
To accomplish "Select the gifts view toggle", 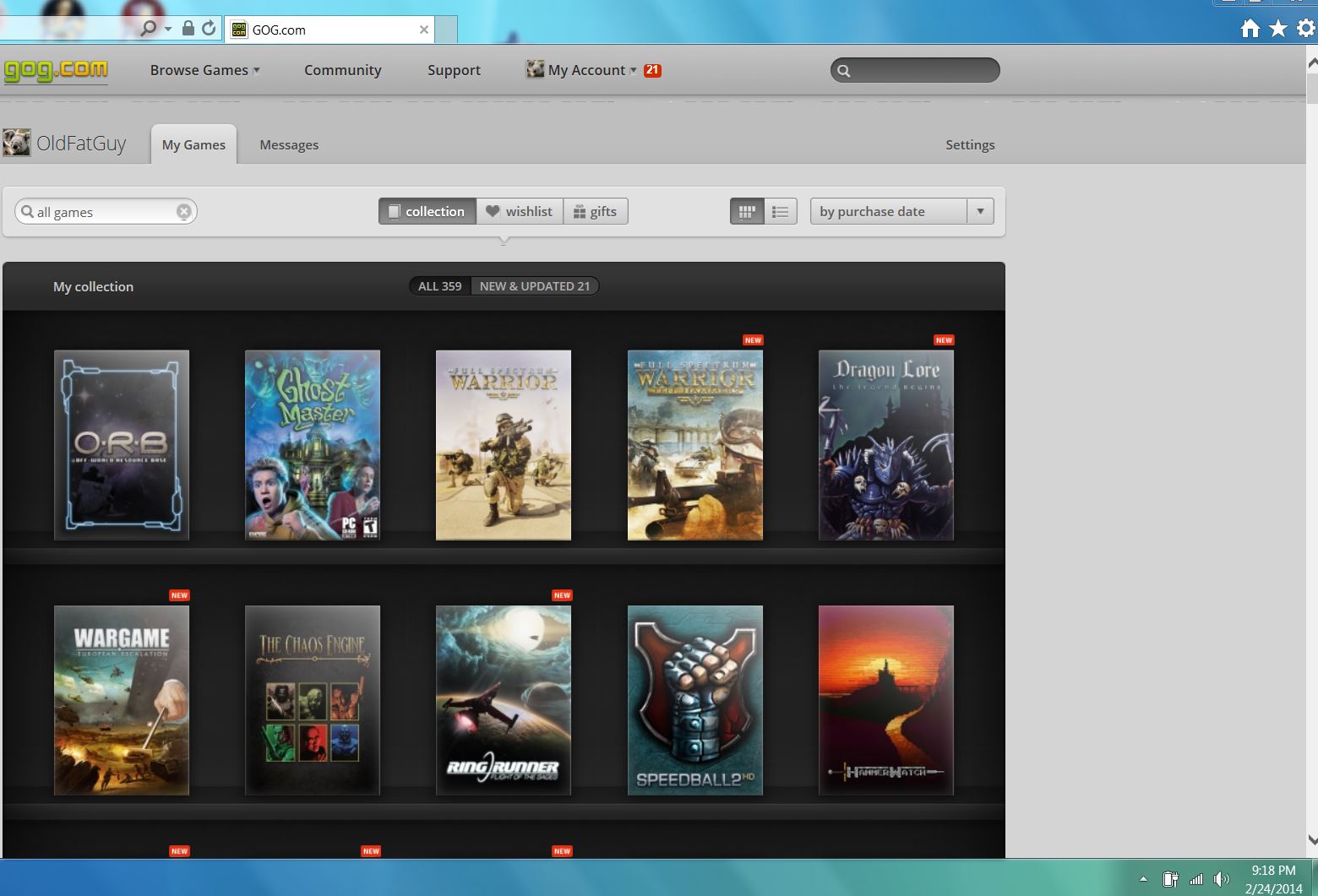I will coord(596,211).
